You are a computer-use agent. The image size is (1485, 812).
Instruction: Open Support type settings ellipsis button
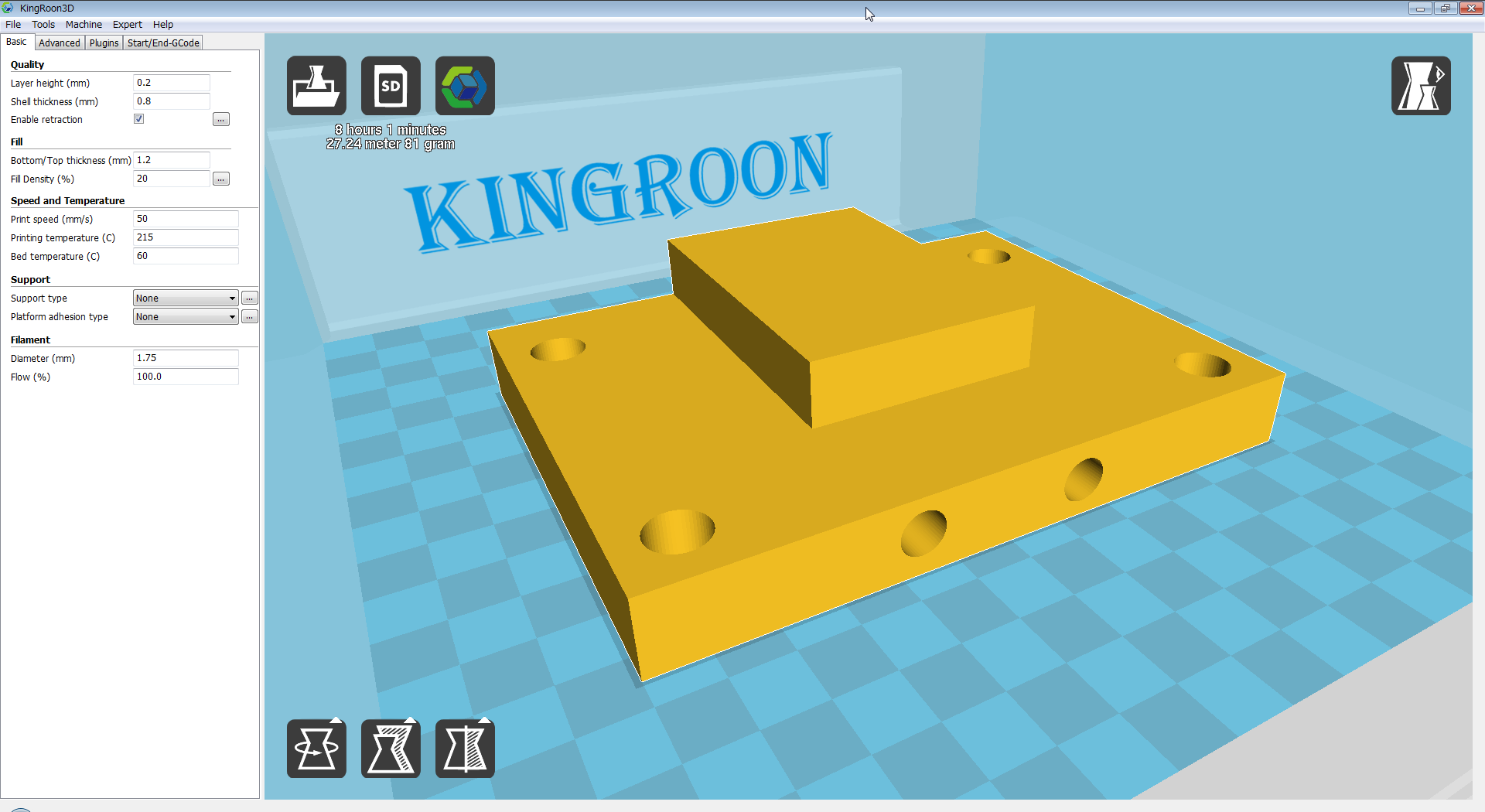tap(250, 299)
